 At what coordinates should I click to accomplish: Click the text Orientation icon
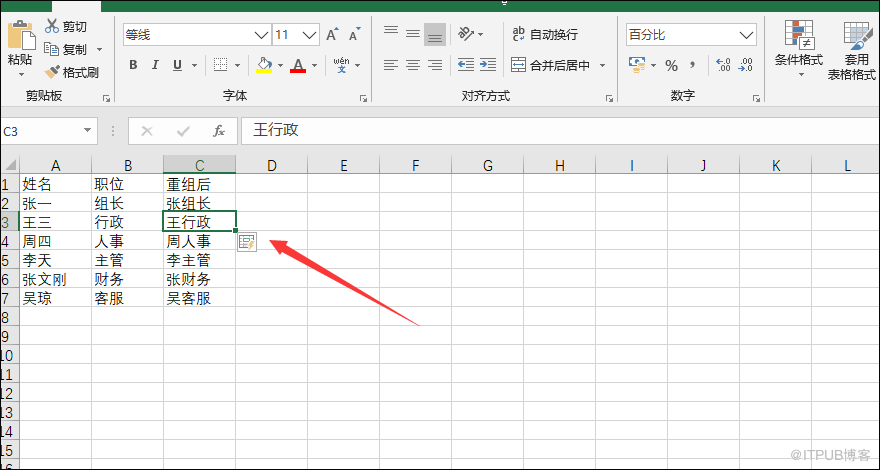466,34
